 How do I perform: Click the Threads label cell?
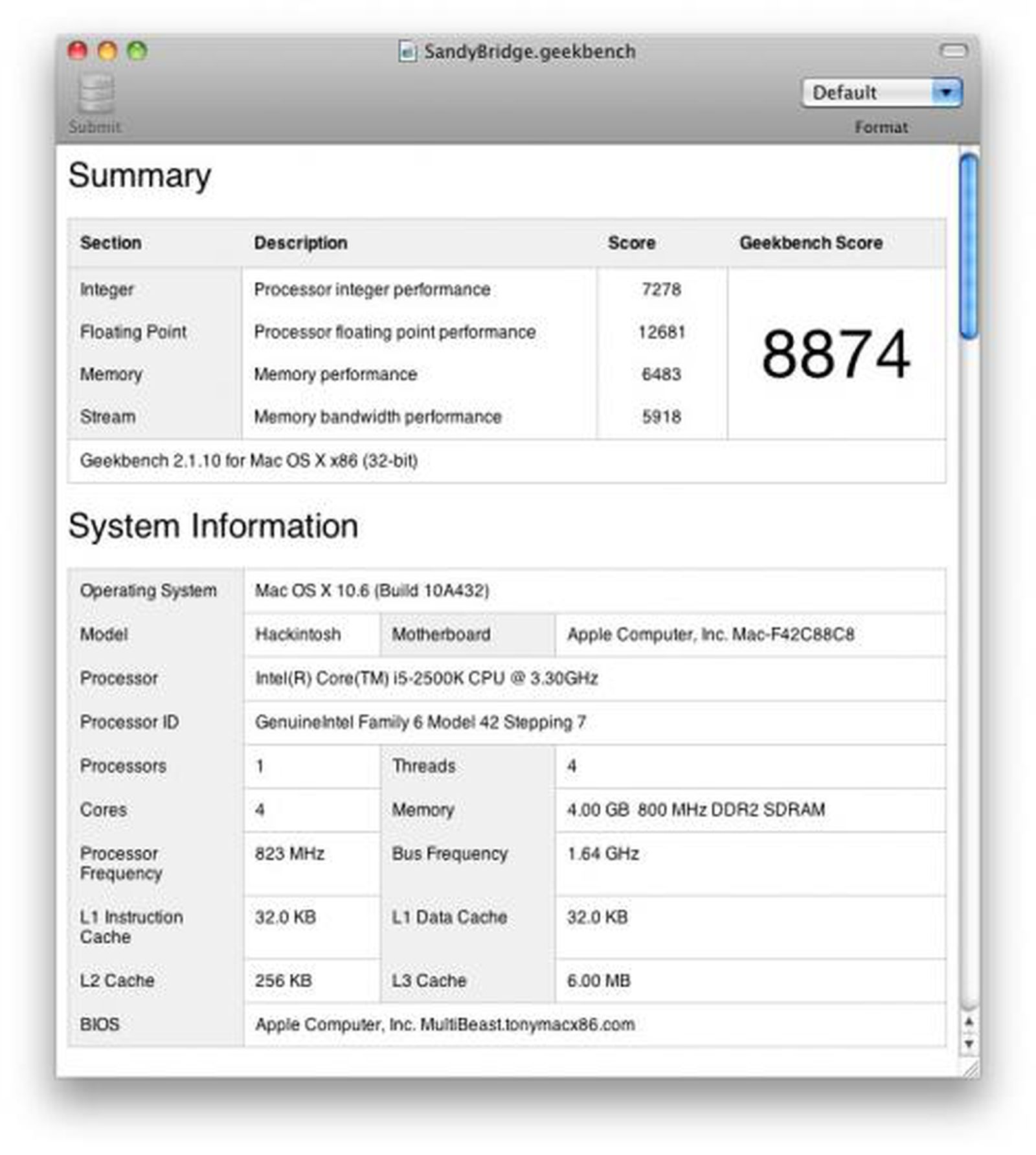(x=423, y=766)
